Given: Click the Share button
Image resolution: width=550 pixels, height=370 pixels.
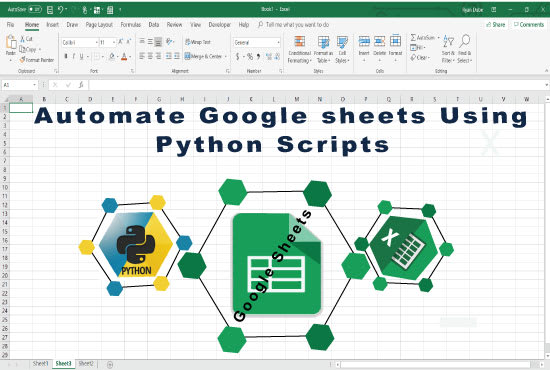Looking at the screenshot, I should (x=496, y=25).
